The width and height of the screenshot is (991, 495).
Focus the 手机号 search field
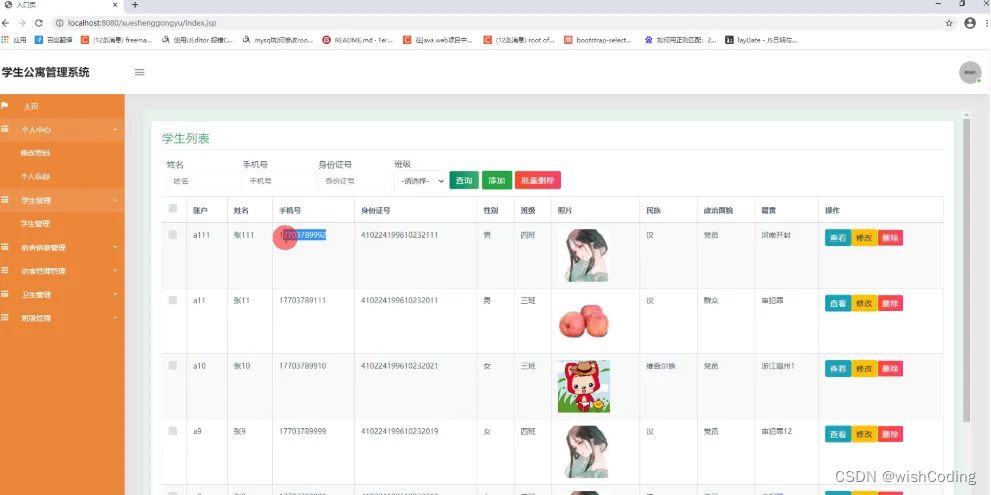point(277,181)
